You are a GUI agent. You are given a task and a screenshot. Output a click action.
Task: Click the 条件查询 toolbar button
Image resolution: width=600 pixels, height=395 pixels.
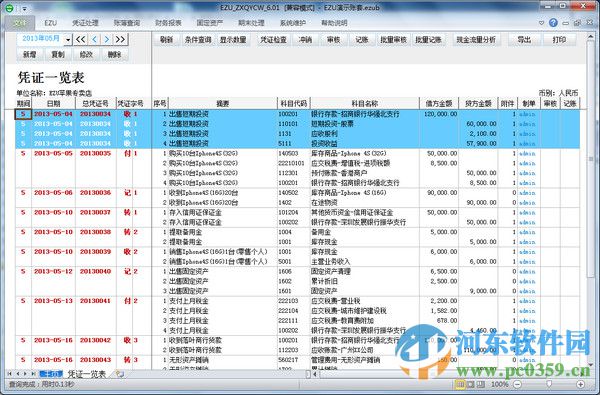click(198, 39)
